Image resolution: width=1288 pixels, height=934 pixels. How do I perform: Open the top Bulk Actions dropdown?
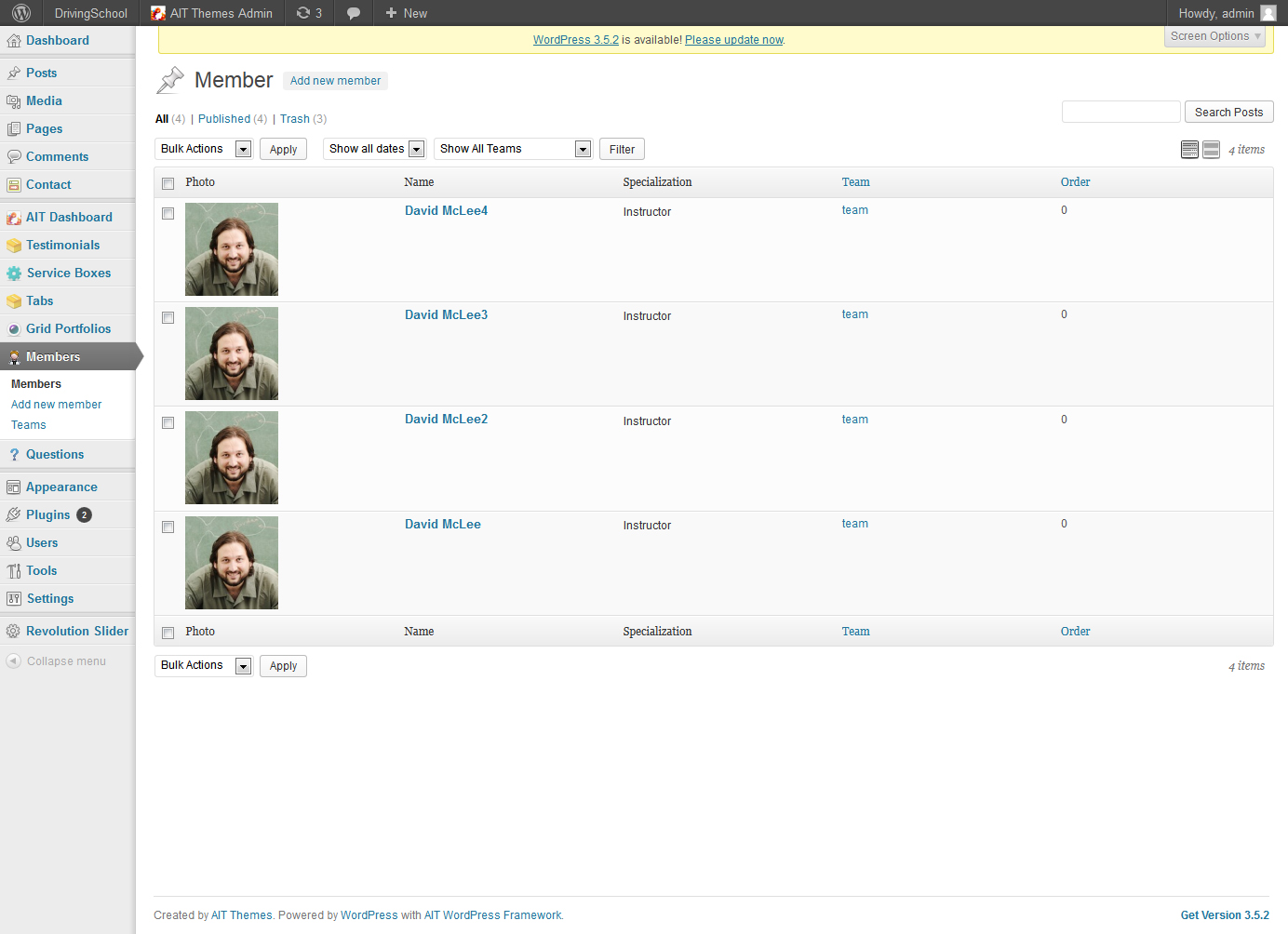tap(204, 149)
